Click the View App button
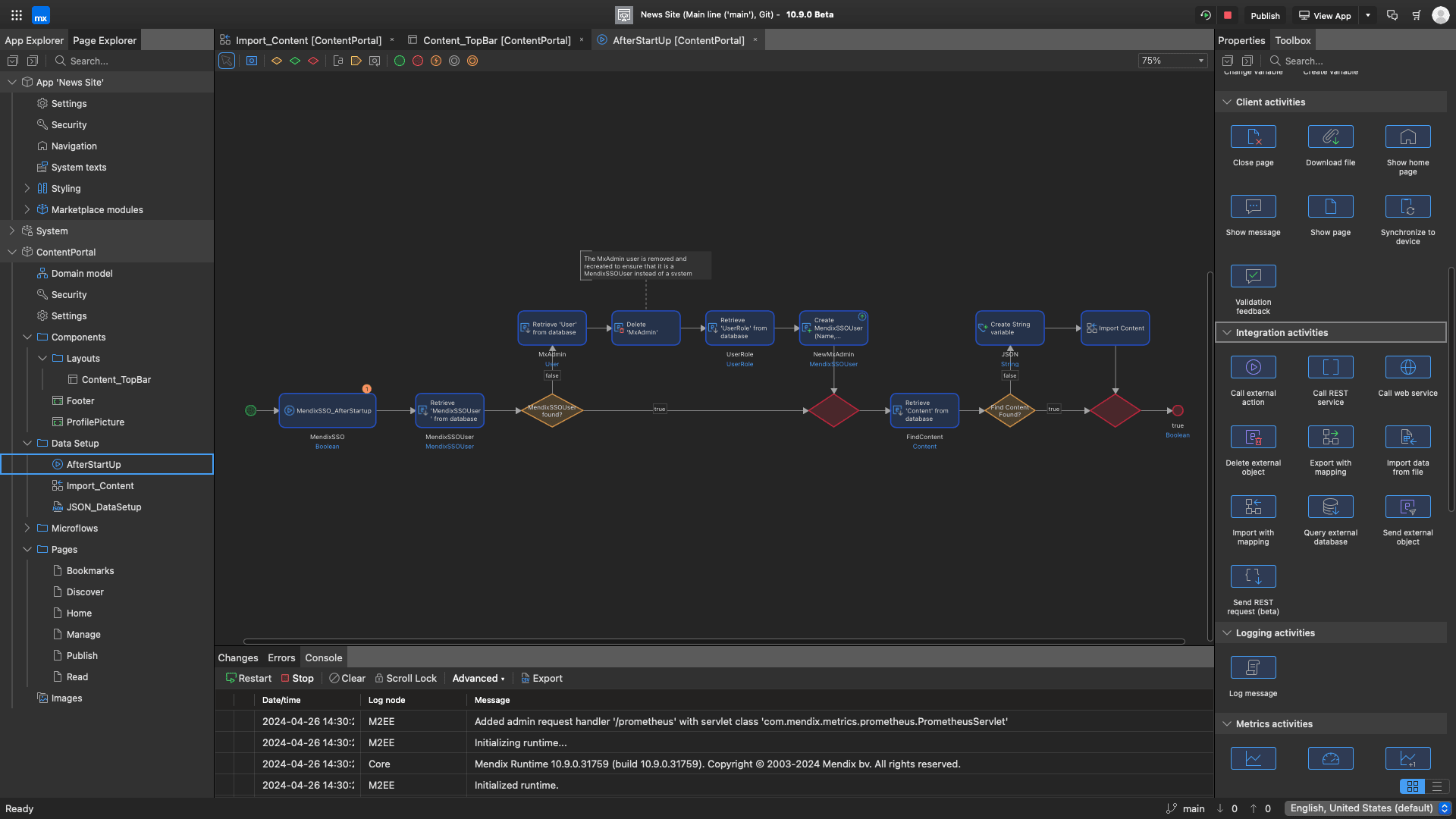 point(1325,15)
